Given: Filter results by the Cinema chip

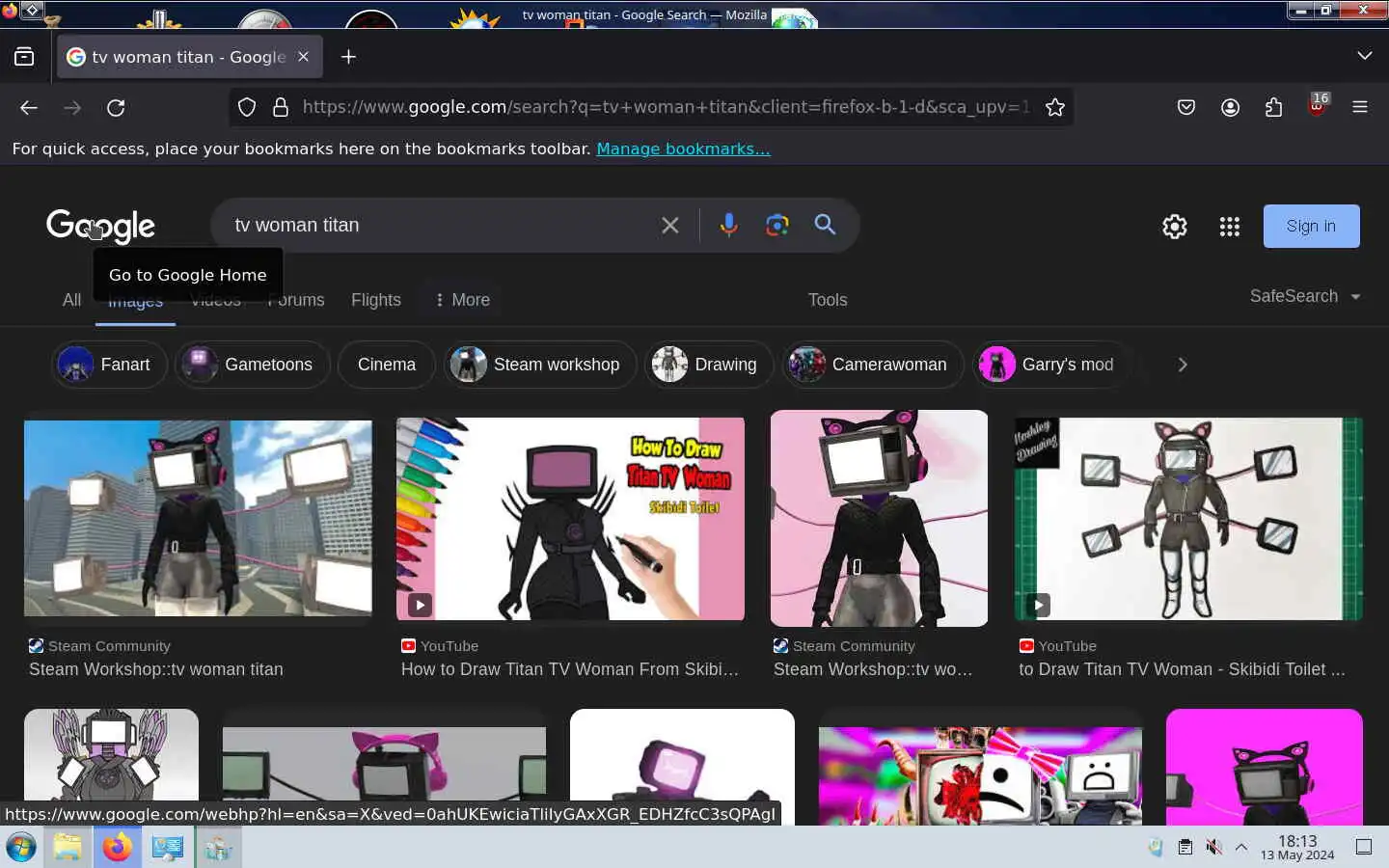Looking at the screenshot, I should (386, 365).
